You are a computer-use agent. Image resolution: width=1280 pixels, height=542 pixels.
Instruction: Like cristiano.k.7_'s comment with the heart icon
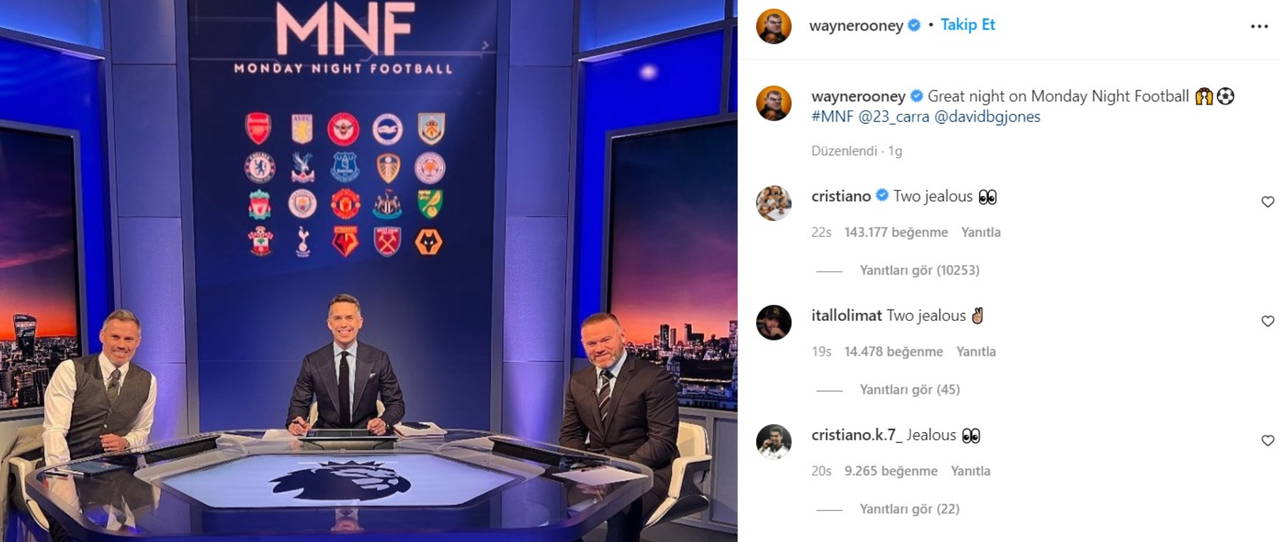(1268, 440)
